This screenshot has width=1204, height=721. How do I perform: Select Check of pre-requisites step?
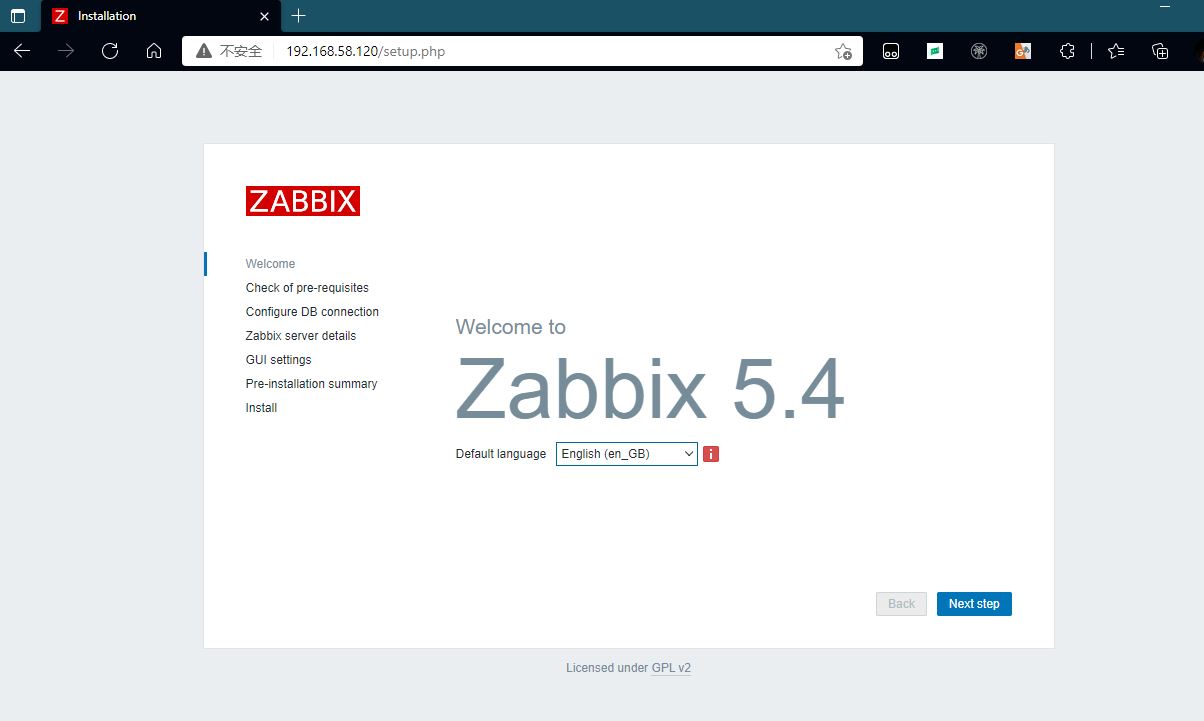307,288
